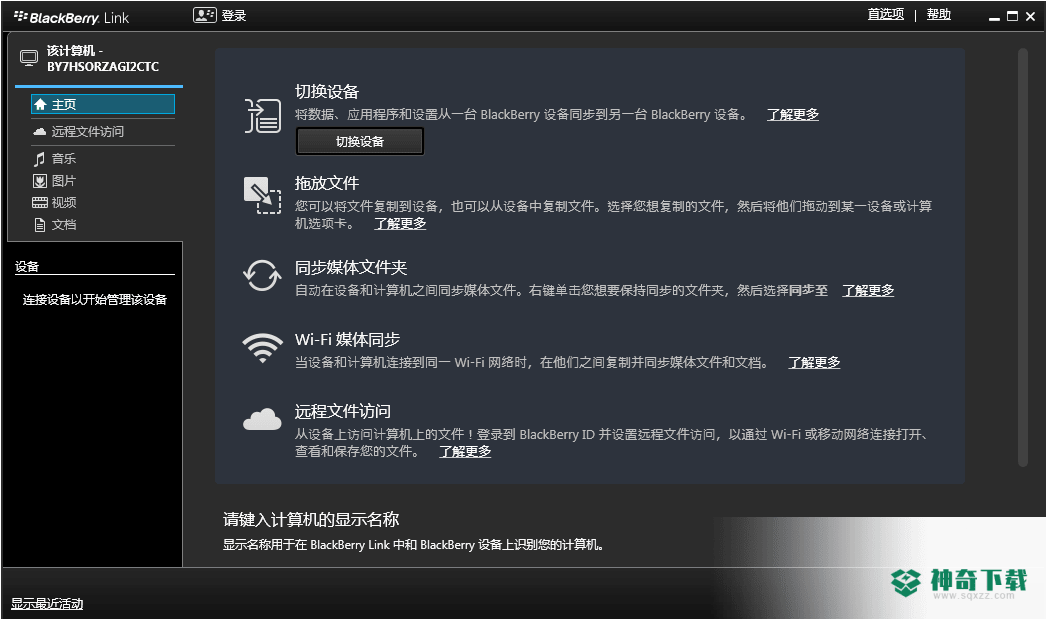This screenshot has height=620, width=1047.
Task: Open 显示最近活动 recent activity link
Action: (x=47, y=604)
